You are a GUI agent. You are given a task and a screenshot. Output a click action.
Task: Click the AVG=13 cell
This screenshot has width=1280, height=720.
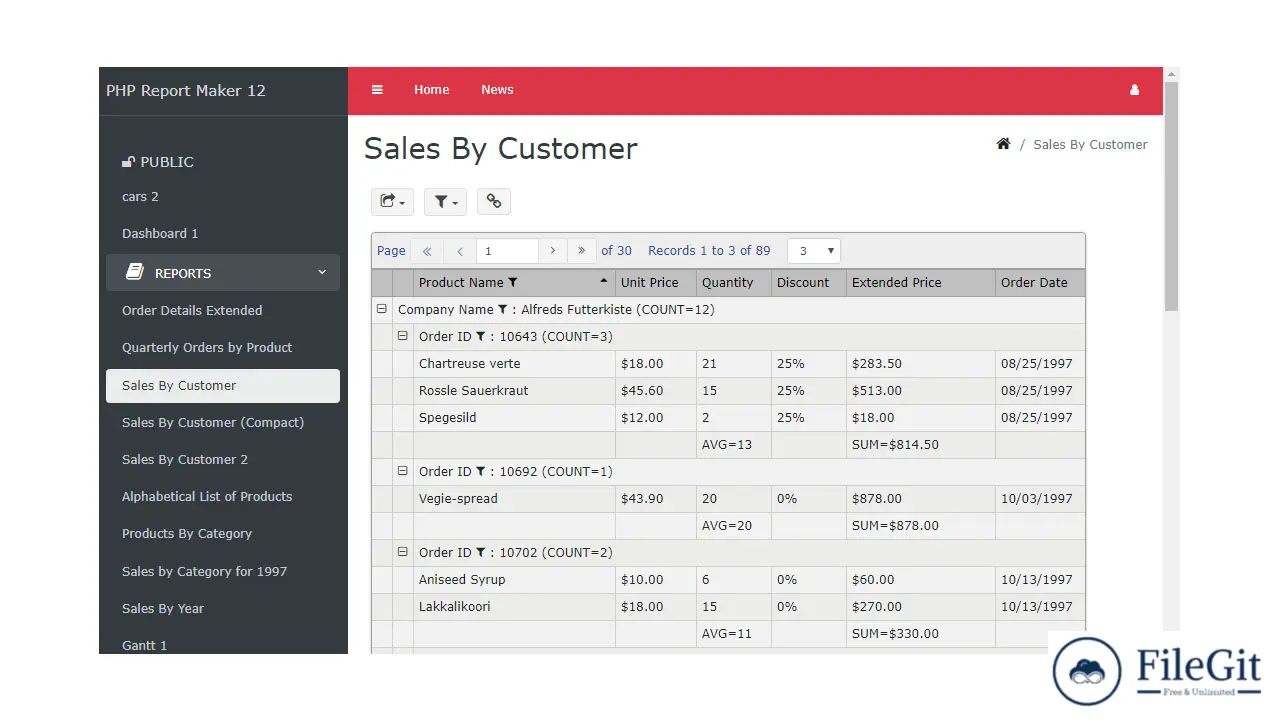[x=734, y=445]
